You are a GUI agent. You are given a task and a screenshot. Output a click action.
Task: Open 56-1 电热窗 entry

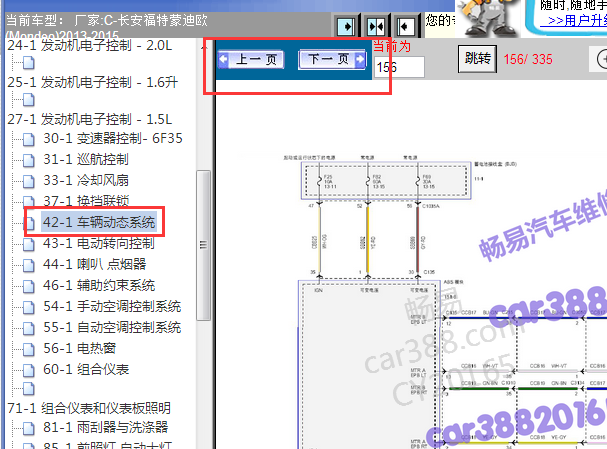pos(79,348)
